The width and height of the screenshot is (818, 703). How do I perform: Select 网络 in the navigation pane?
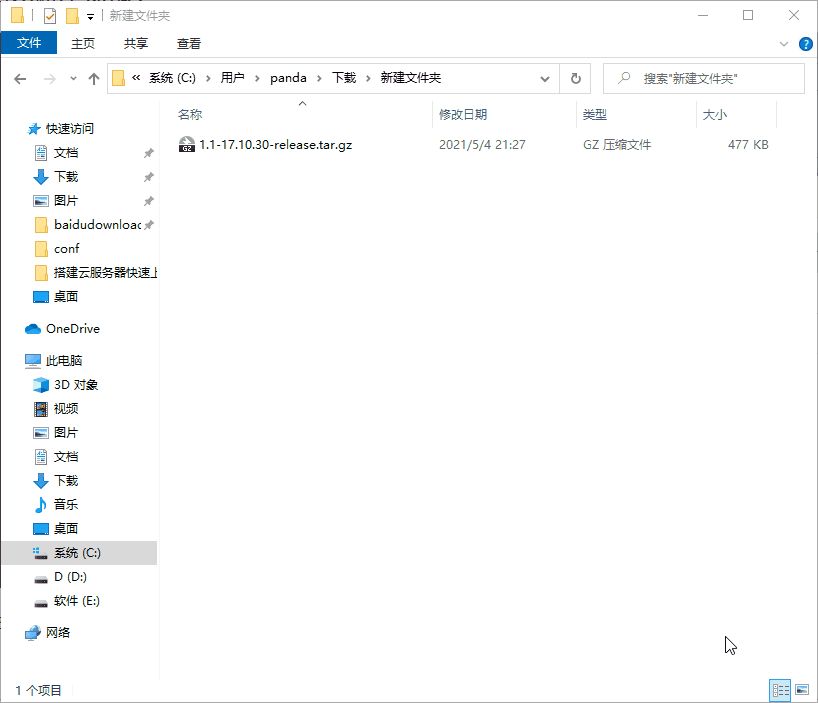coord(57,633)
